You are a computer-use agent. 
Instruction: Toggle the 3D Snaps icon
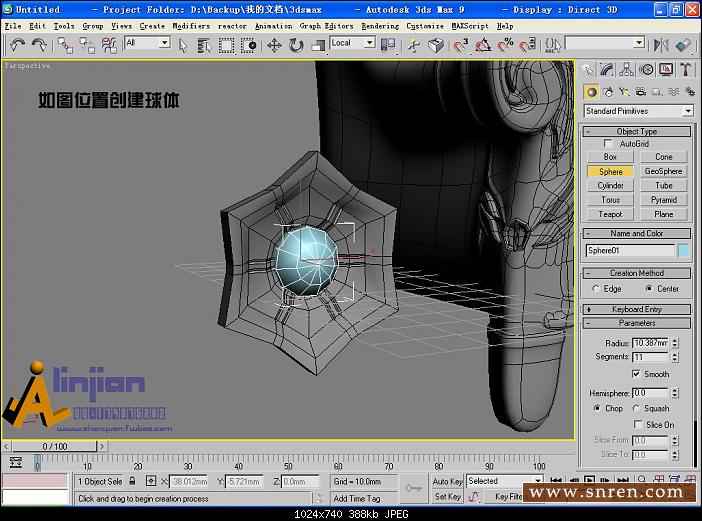pyautogui.click(x=460, y=45)
